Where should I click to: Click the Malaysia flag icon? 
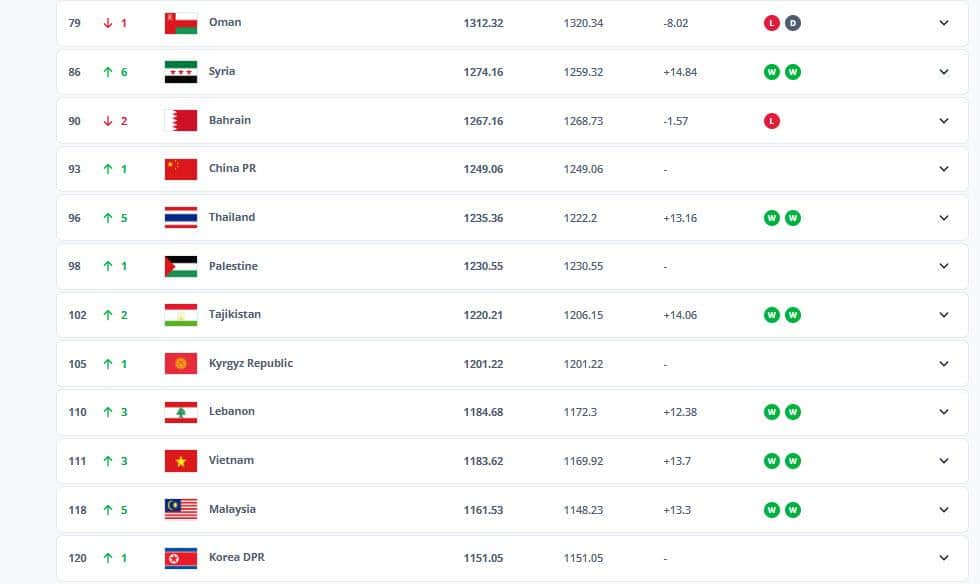tap(181, 509)
